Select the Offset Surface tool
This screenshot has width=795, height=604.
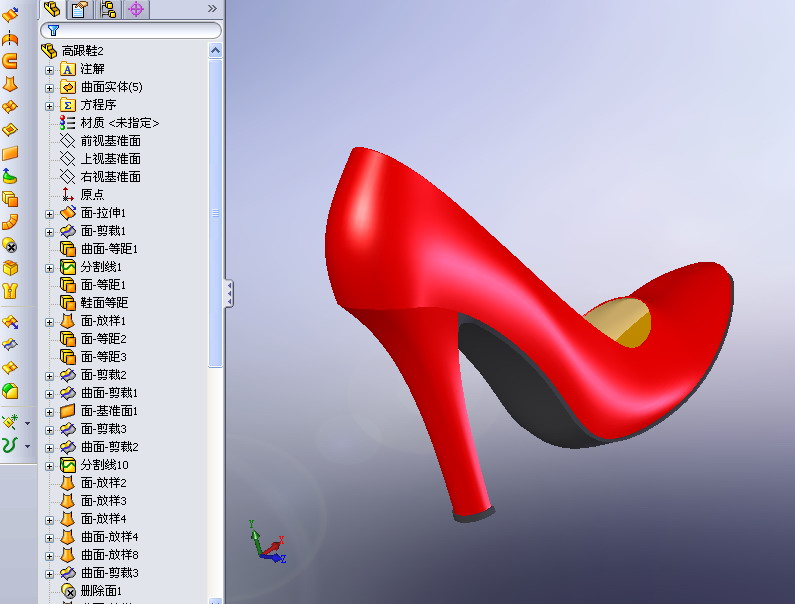click(10, 199)
